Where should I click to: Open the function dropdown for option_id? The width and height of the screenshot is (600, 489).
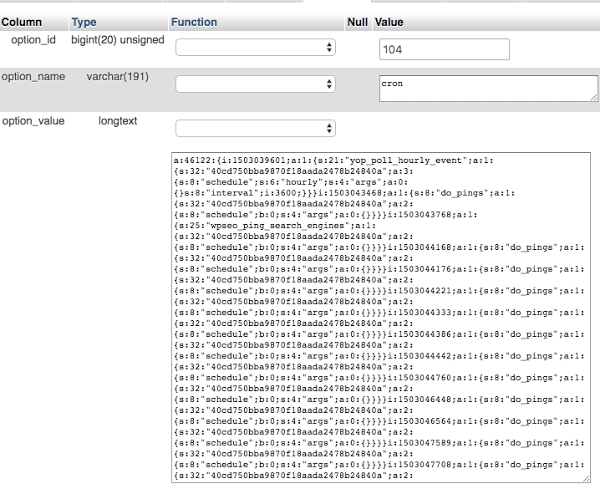point(256,47)
